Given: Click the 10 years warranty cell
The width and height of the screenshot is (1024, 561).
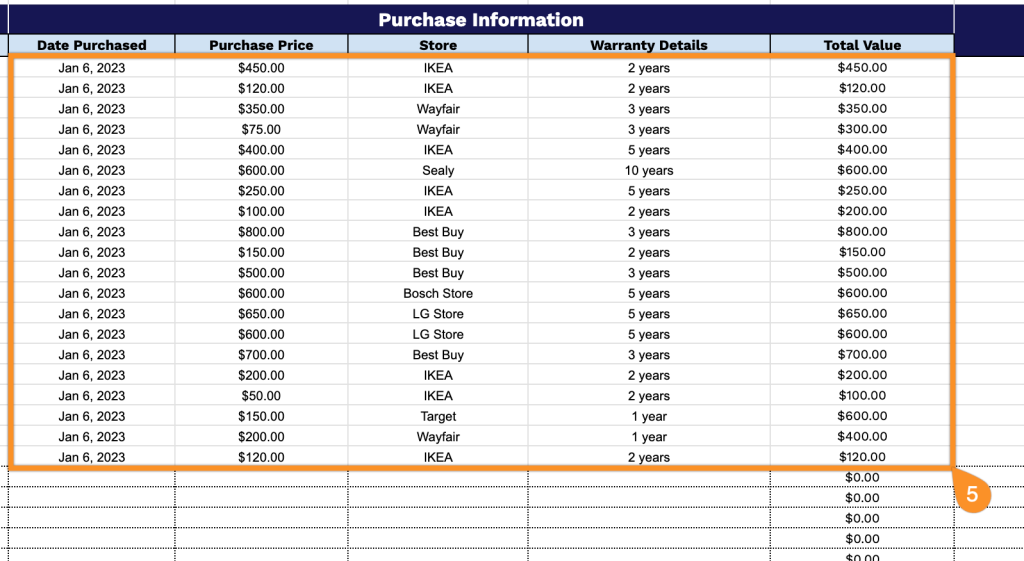Looking at the screenshot, I should tap(649, 170).
